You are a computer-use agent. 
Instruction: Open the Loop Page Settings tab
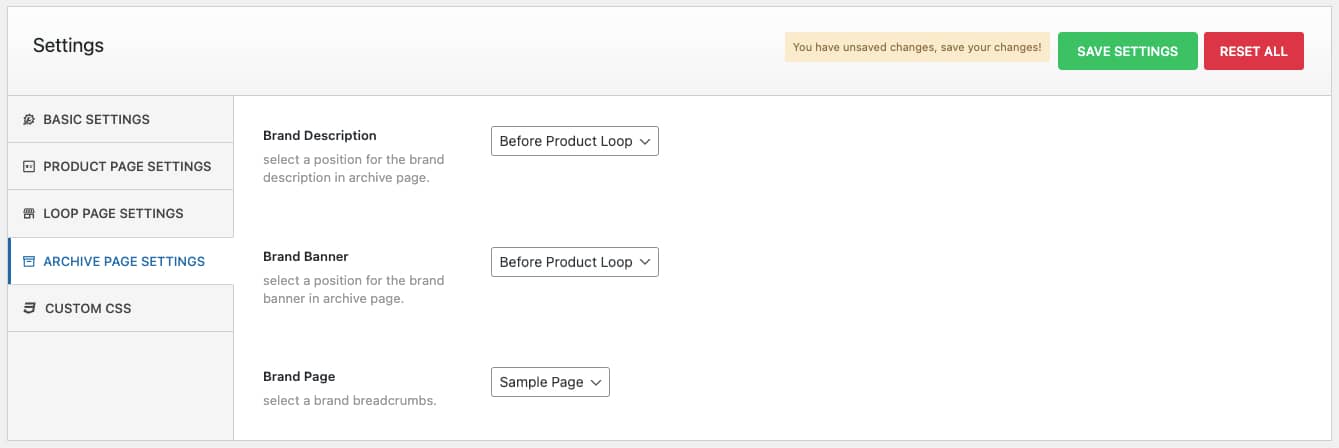point(120,214)
